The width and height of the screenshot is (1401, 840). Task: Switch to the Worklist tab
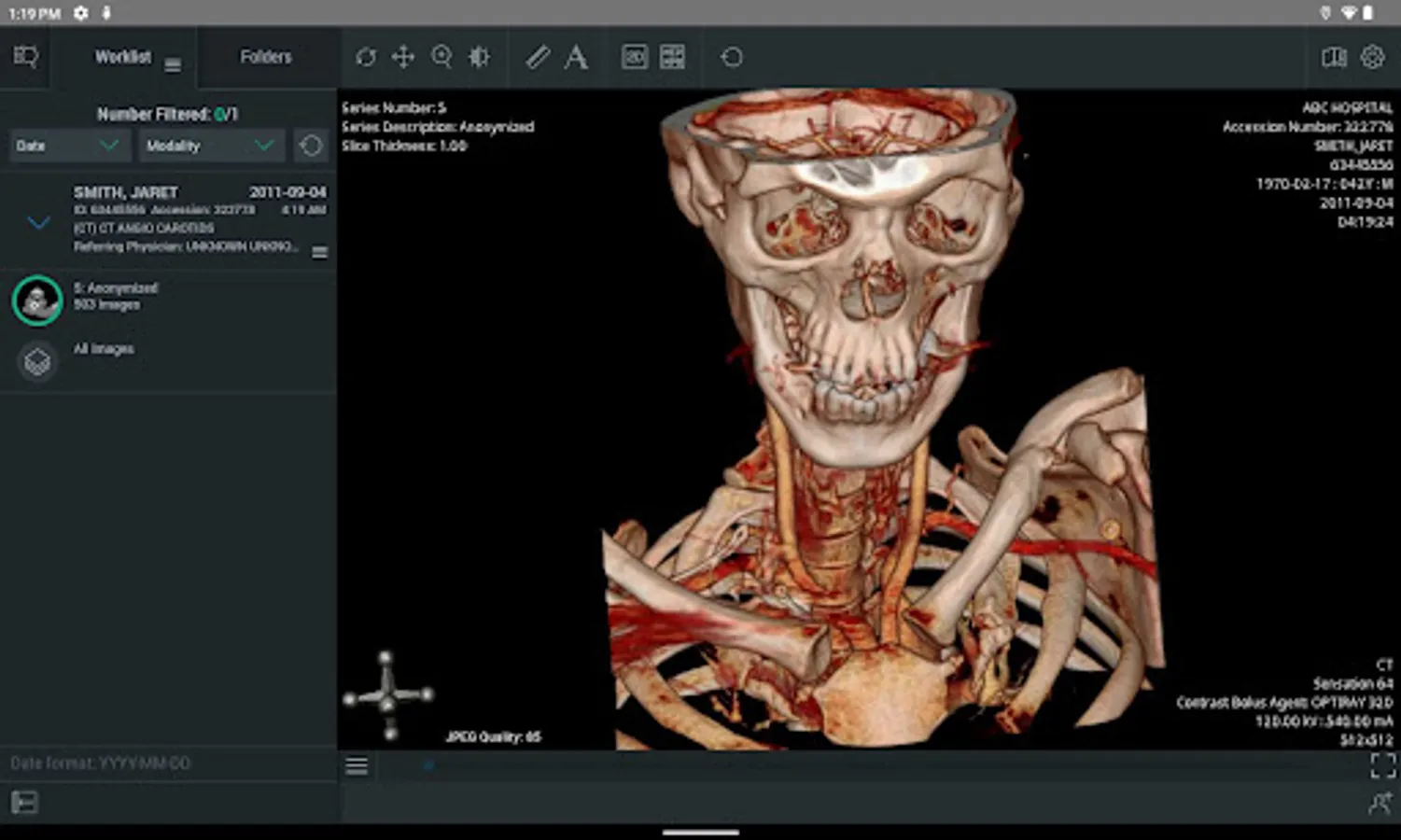[123, 58]
